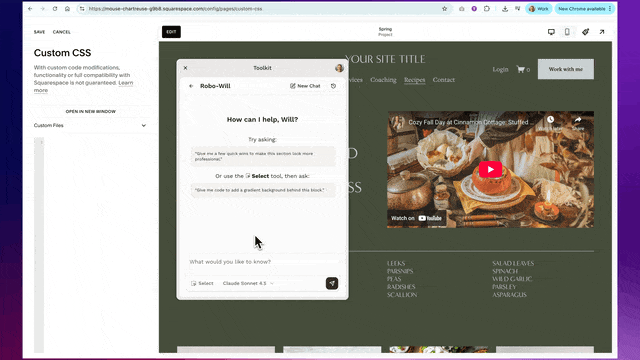
Task: Use the quick wins suggested prompt
Action: pyautogui.click(x=262, y=156)
